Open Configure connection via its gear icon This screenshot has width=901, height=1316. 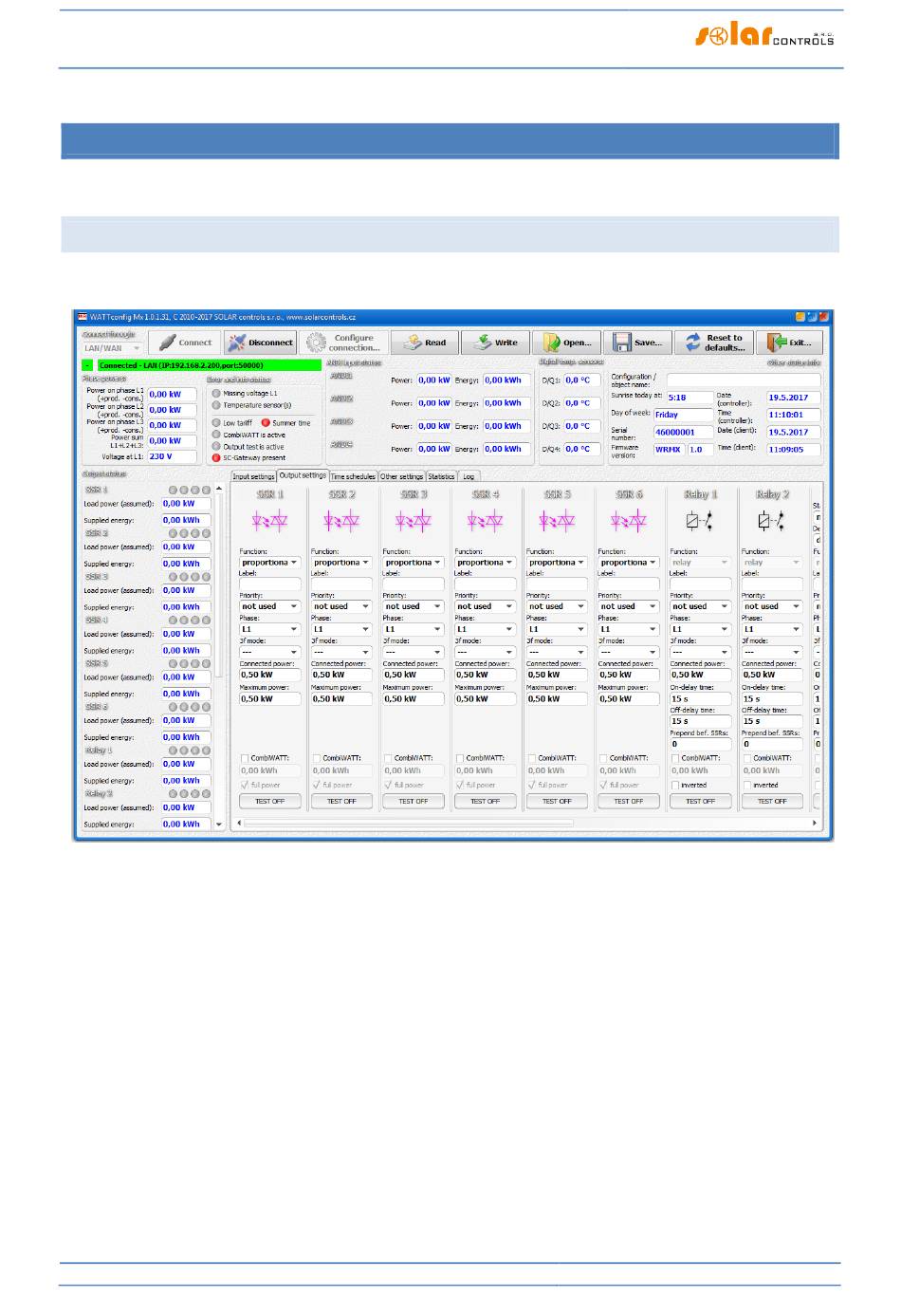316,343
